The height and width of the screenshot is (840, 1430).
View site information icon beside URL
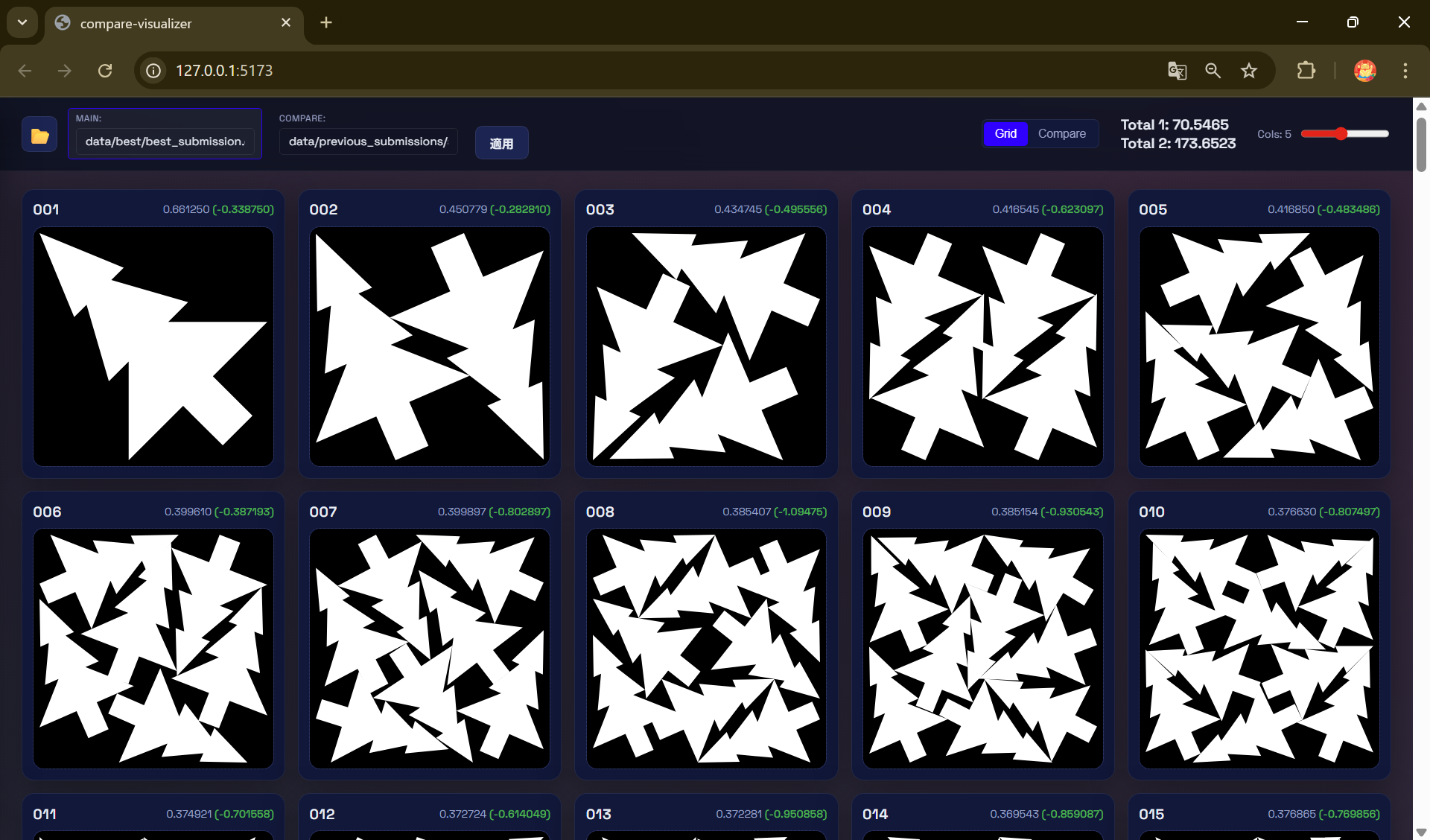click(153, 71)
